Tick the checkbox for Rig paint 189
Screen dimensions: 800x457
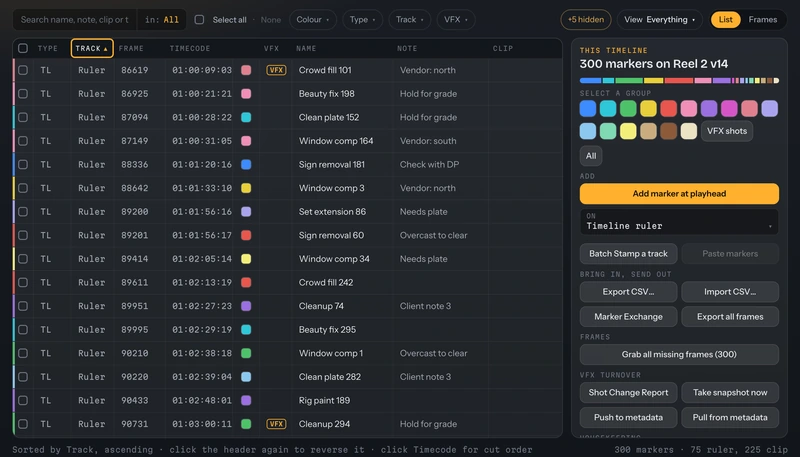(23, 400)
